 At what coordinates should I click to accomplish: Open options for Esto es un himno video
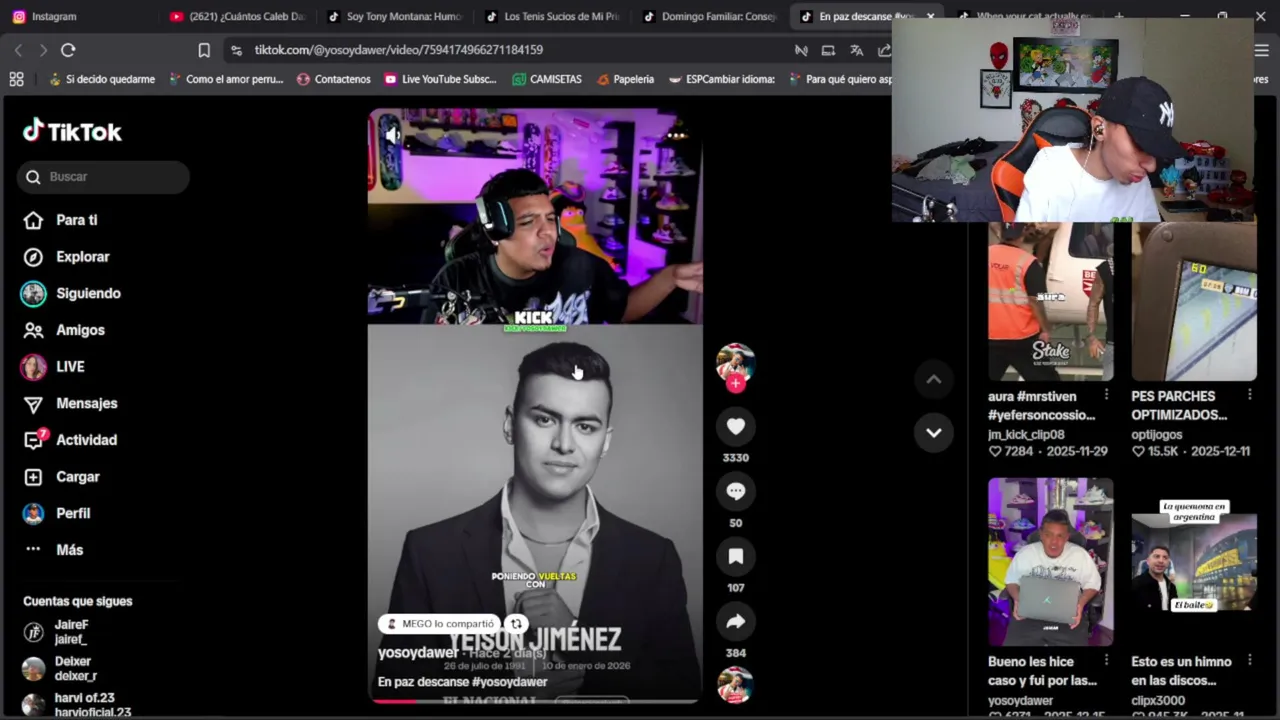(x=1250, y=661)
